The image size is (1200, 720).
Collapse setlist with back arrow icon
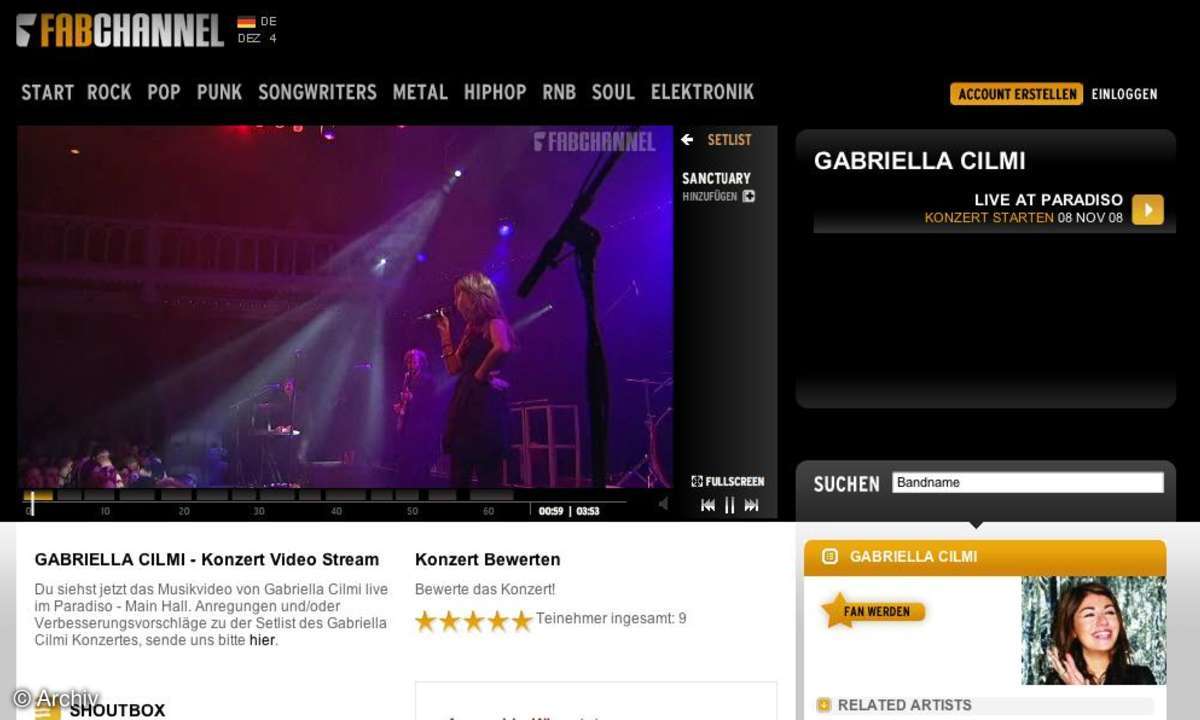687,140
